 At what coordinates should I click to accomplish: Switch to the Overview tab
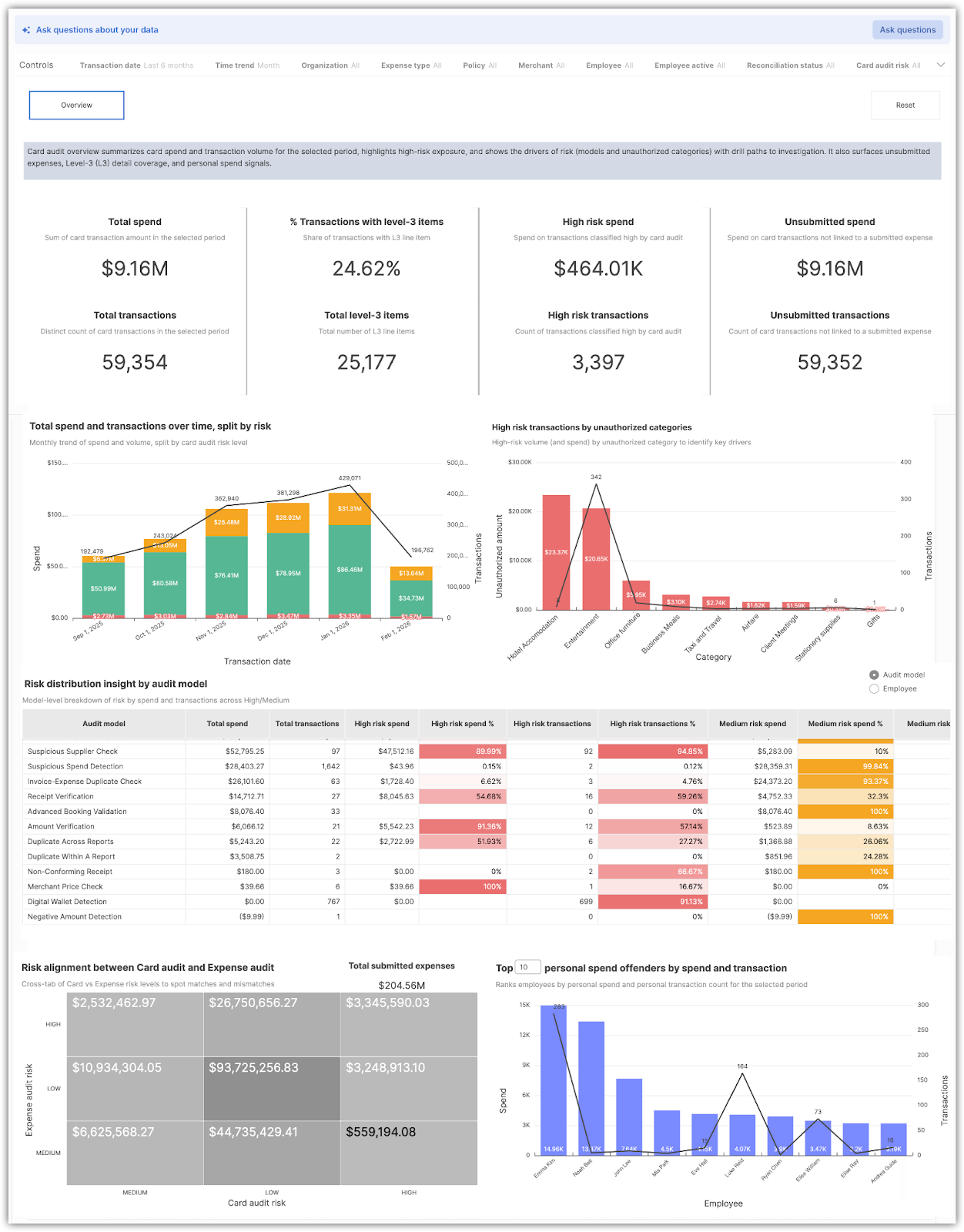(x=77, y=105)
